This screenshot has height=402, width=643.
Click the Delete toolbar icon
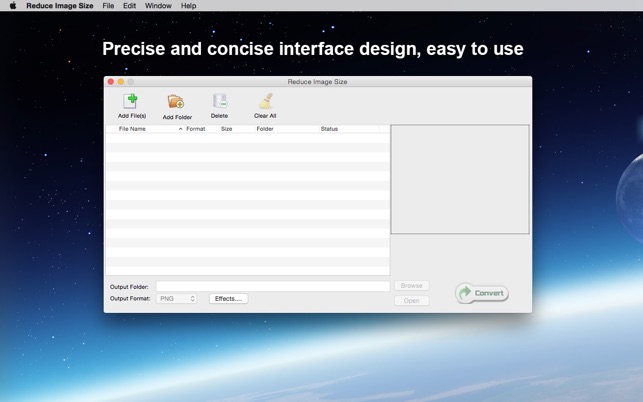click(x=220, y=101)
